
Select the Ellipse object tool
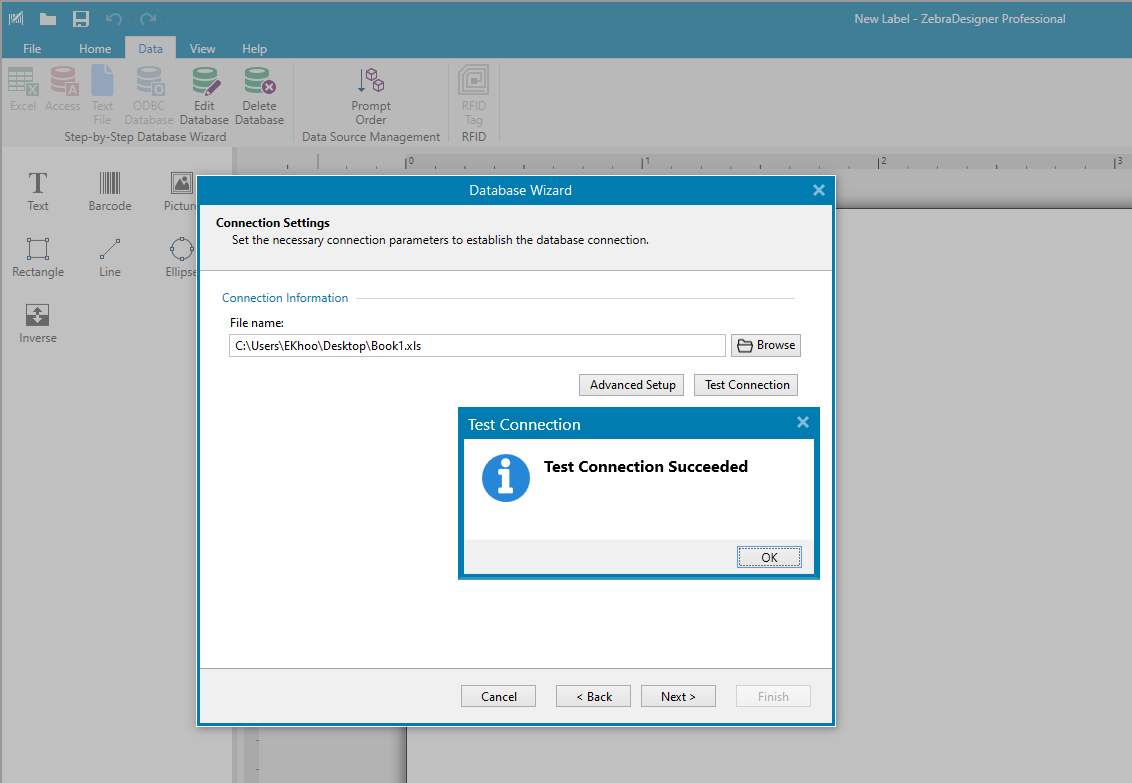[180, 258]
